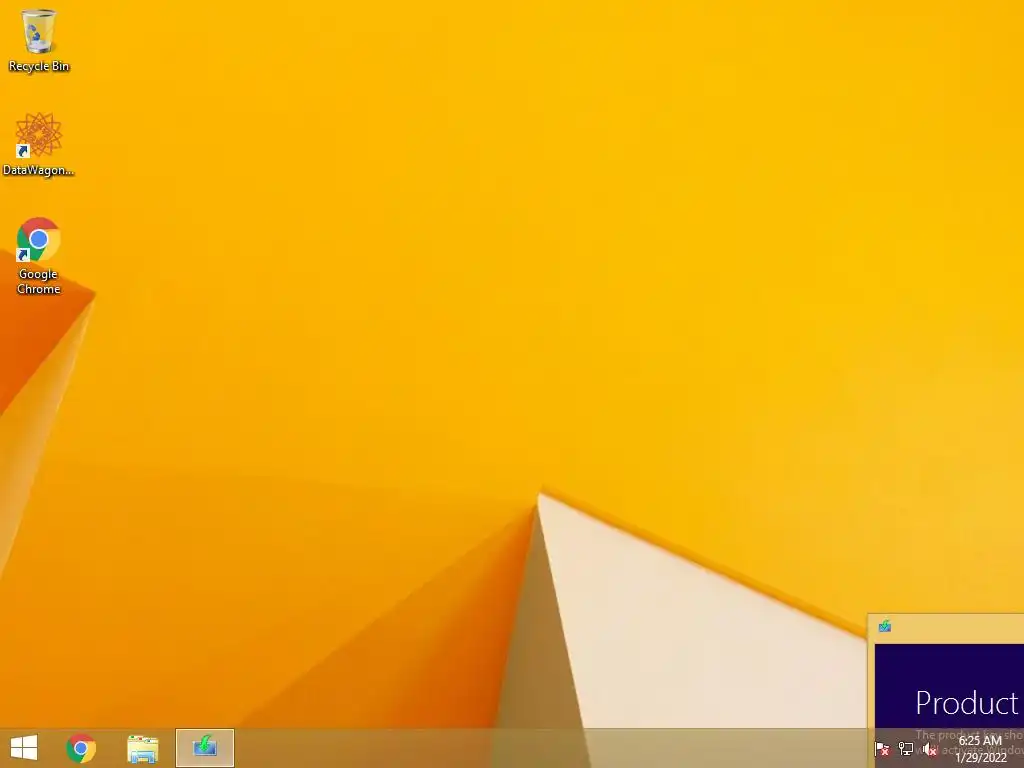Screen dimensions: 1024x768
Task: Open Action Center flag icon in tray
Action: (x=882, y=749)
